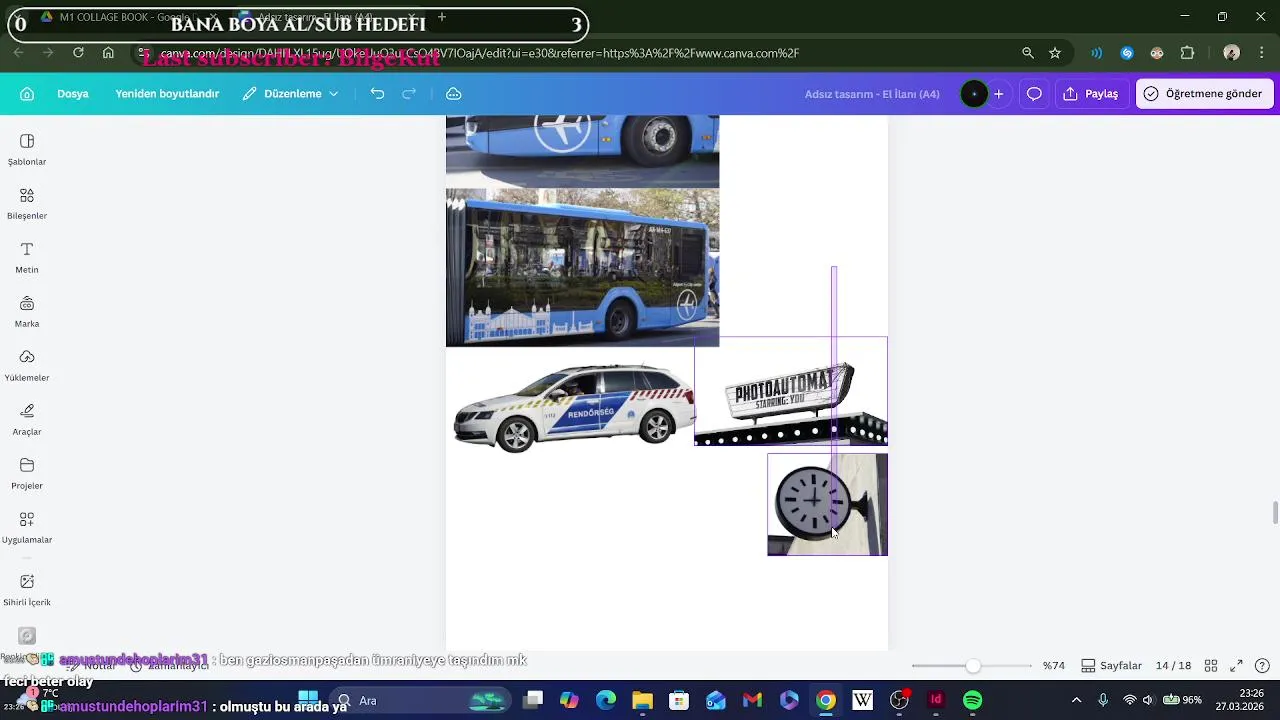Adjust the canvas zoom slider
The height and width of the screenshot is (720, 1280).
point(972,666)
